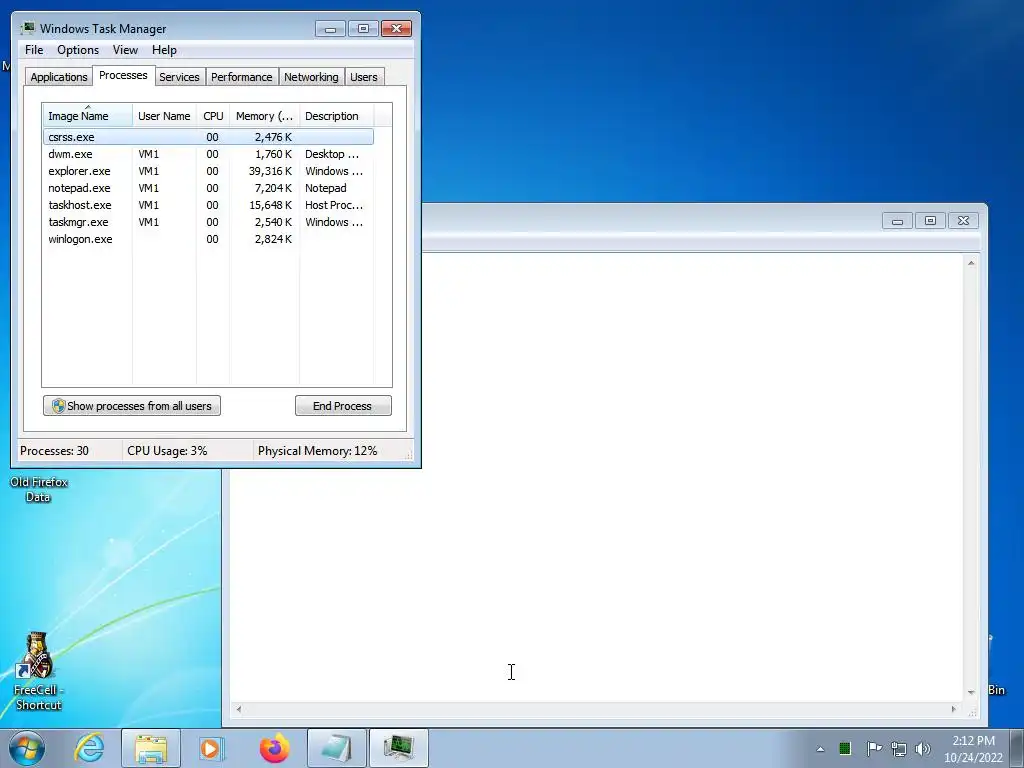Select the csrss.exe process row
The image size is (1024, 768).
coord(208,136)
